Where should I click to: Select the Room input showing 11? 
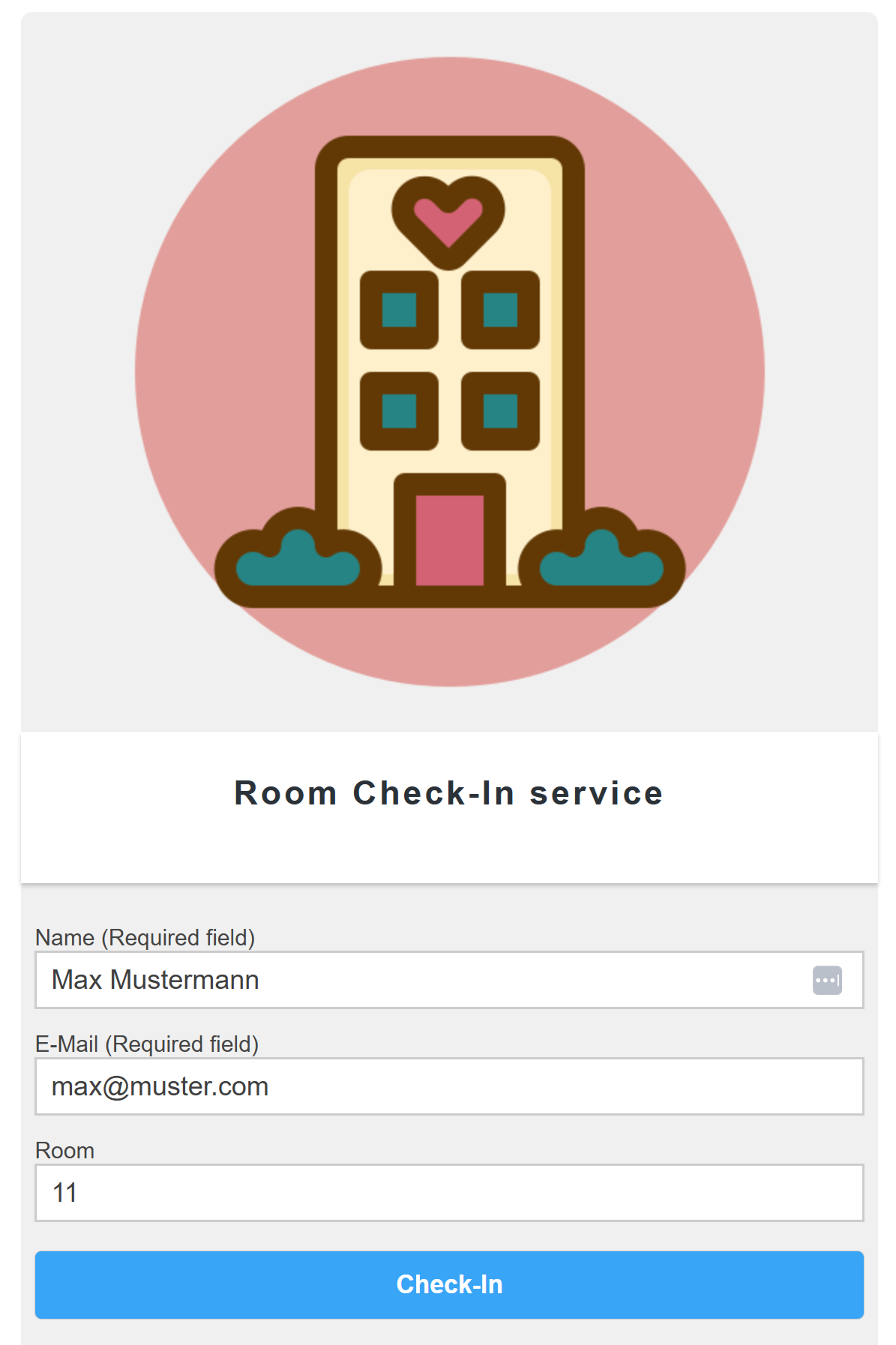click(449, 1193)
